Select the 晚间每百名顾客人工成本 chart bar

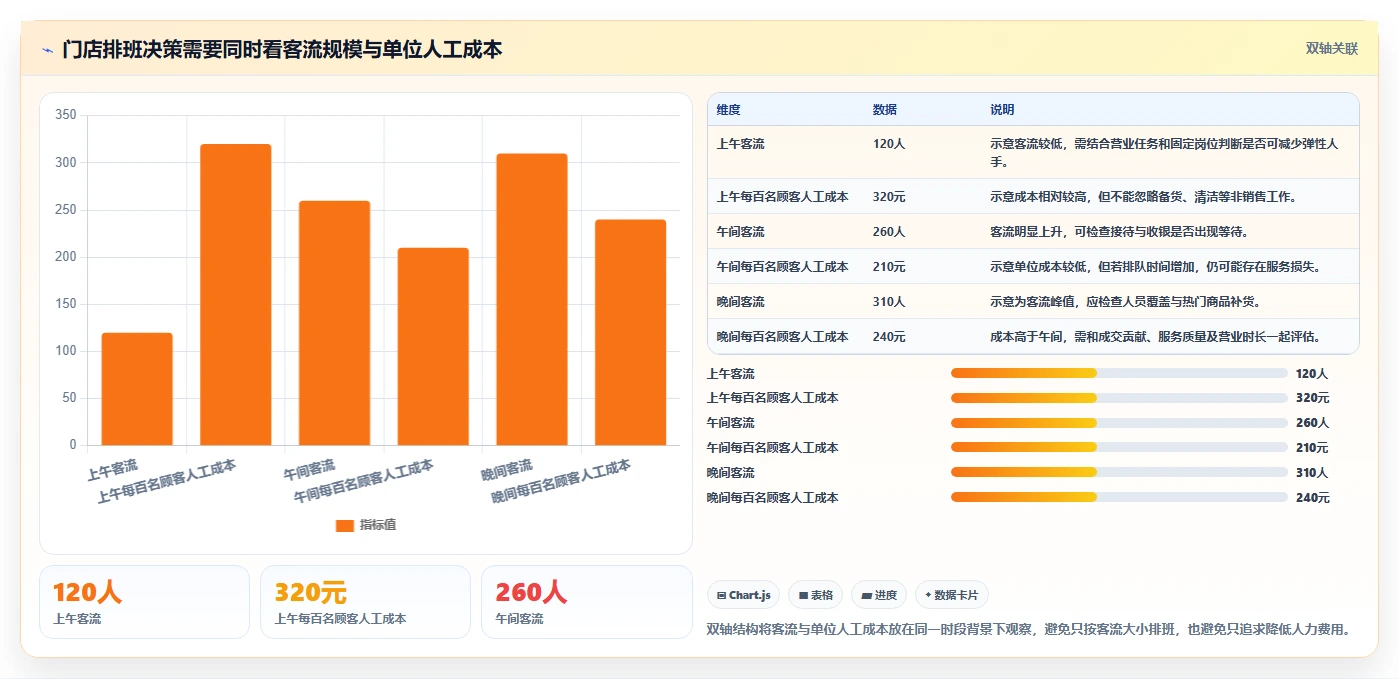[x=631, y=332]
